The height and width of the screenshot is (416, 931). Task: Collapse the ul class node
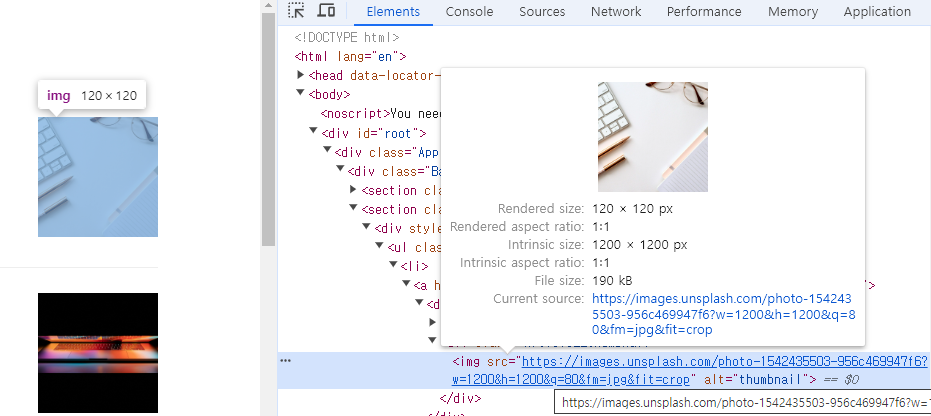[379, 246]
